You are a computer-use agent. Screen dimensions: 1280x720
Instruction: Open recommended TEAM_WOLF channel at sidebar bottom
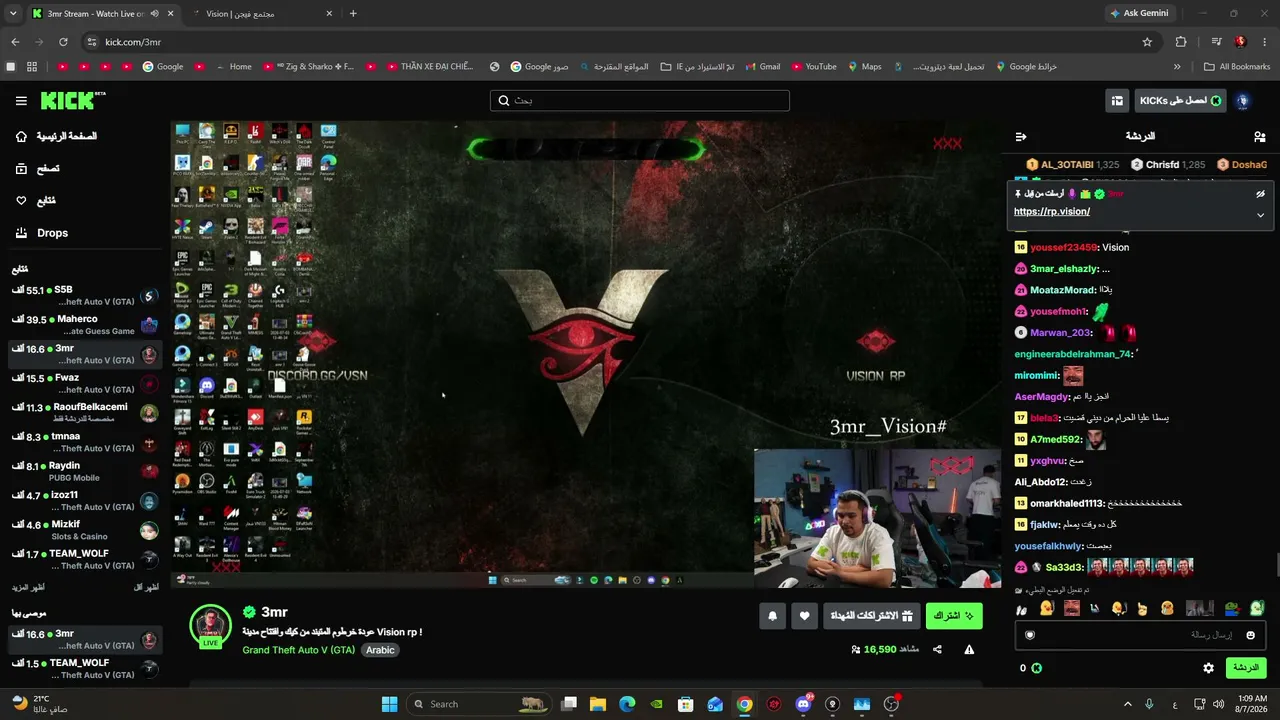point(85,669)
